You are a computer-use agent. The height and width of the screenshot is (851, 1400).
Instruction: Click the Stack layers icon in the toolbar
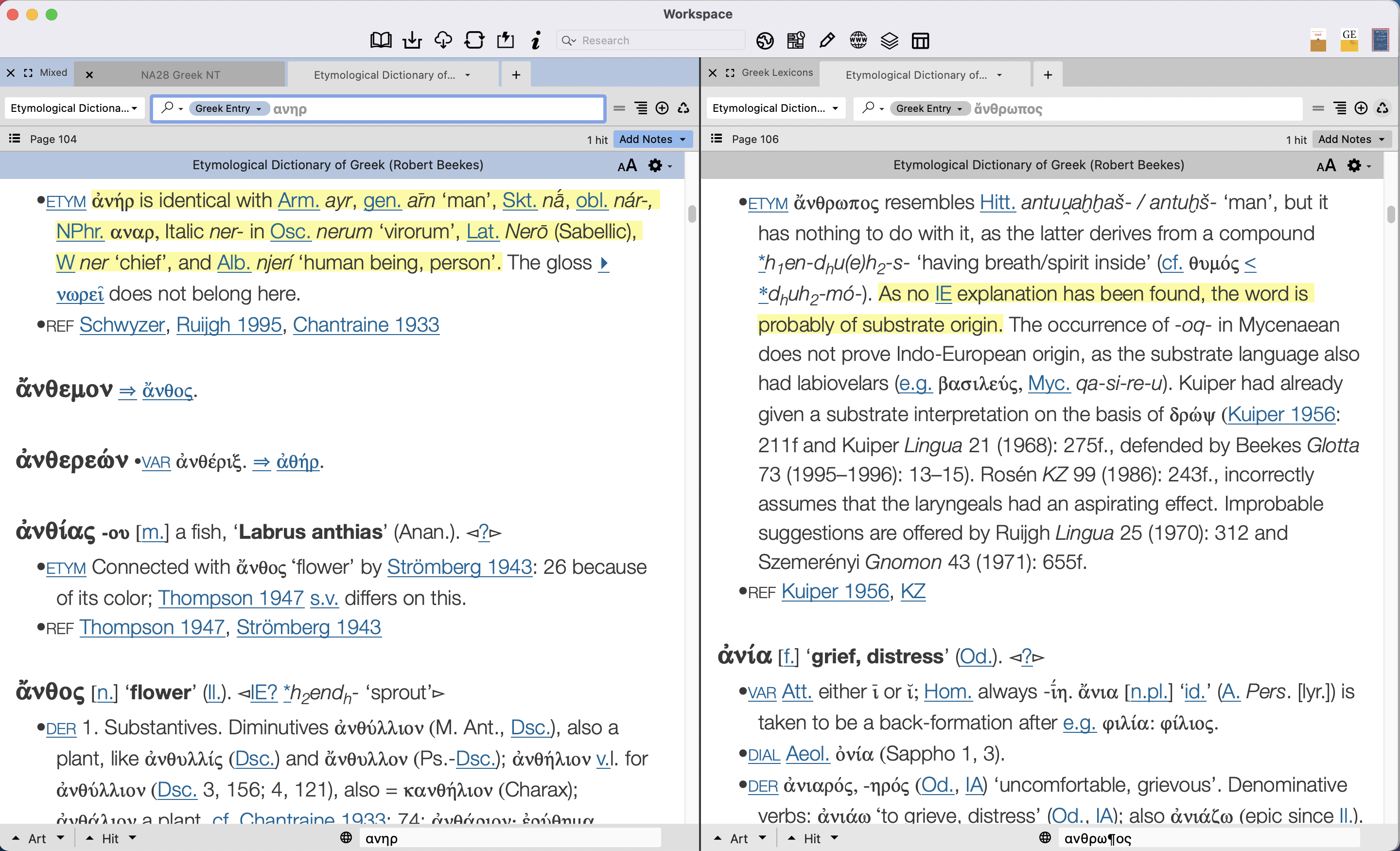click(x=889, y=40)
